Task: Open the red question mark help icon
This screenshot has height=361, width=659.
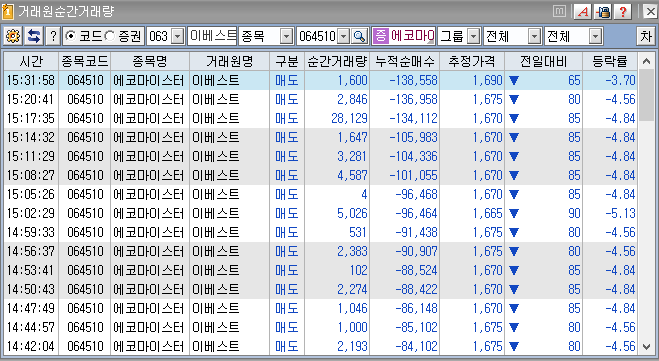Action: pyautogui.click(x=623, y=12)
